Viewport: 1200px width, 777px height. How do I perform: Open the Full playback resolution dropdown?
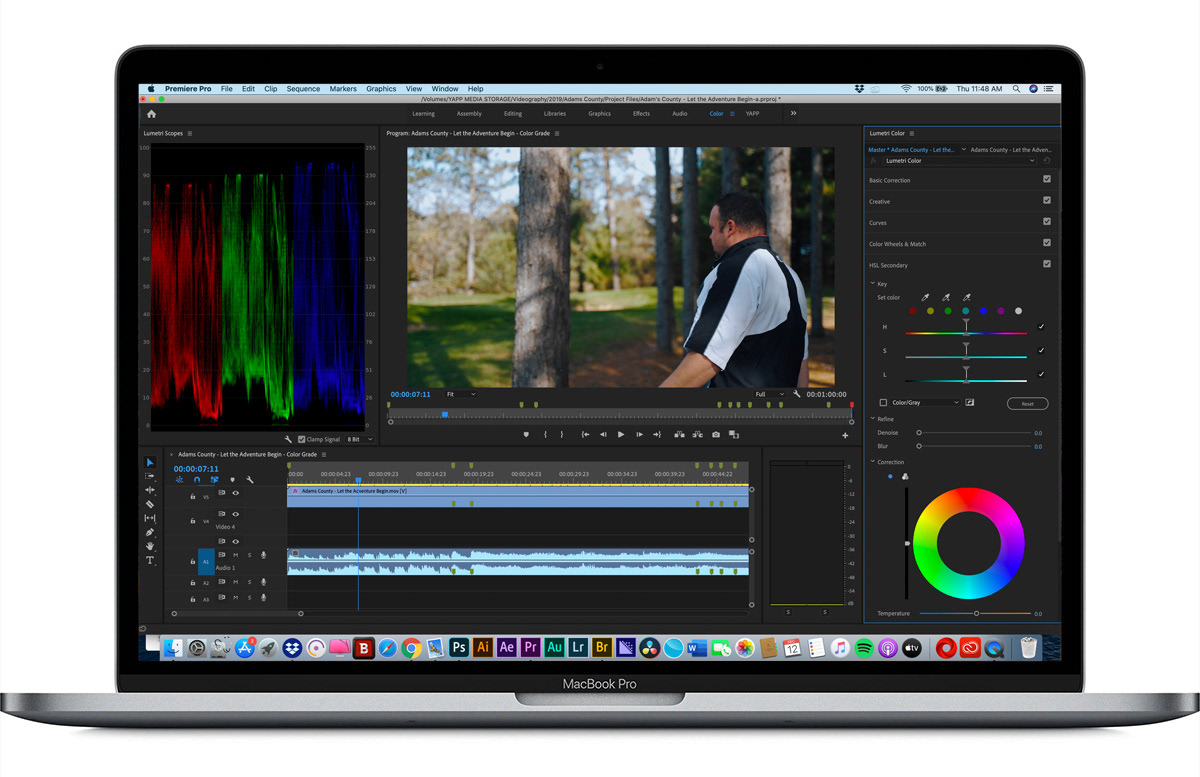769,394
